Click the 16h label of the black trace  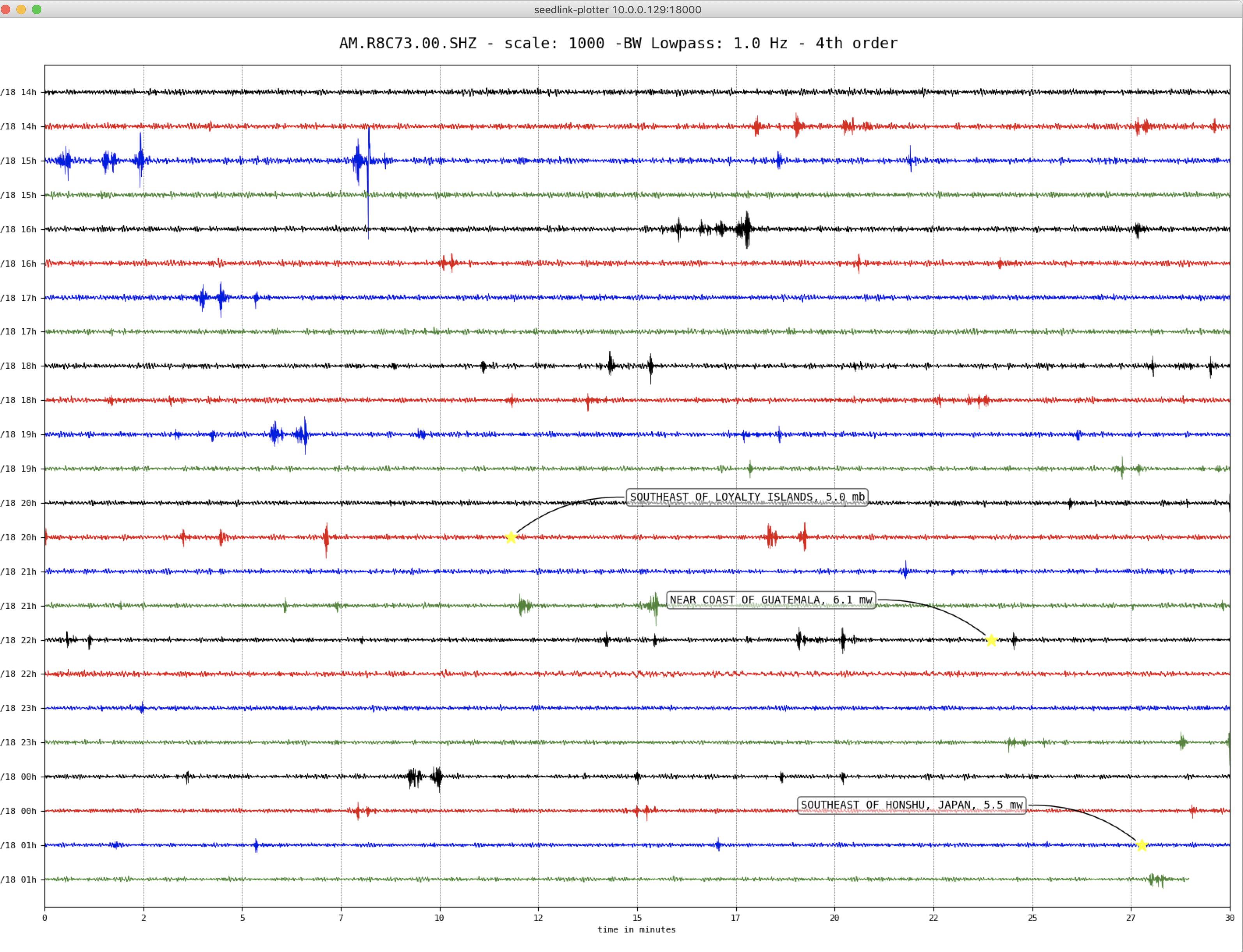pyautogui.click(x=18, y=229)
